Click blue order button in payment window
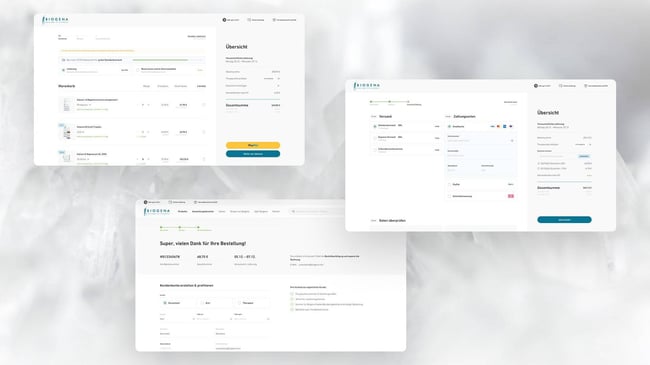 [564, 220]
